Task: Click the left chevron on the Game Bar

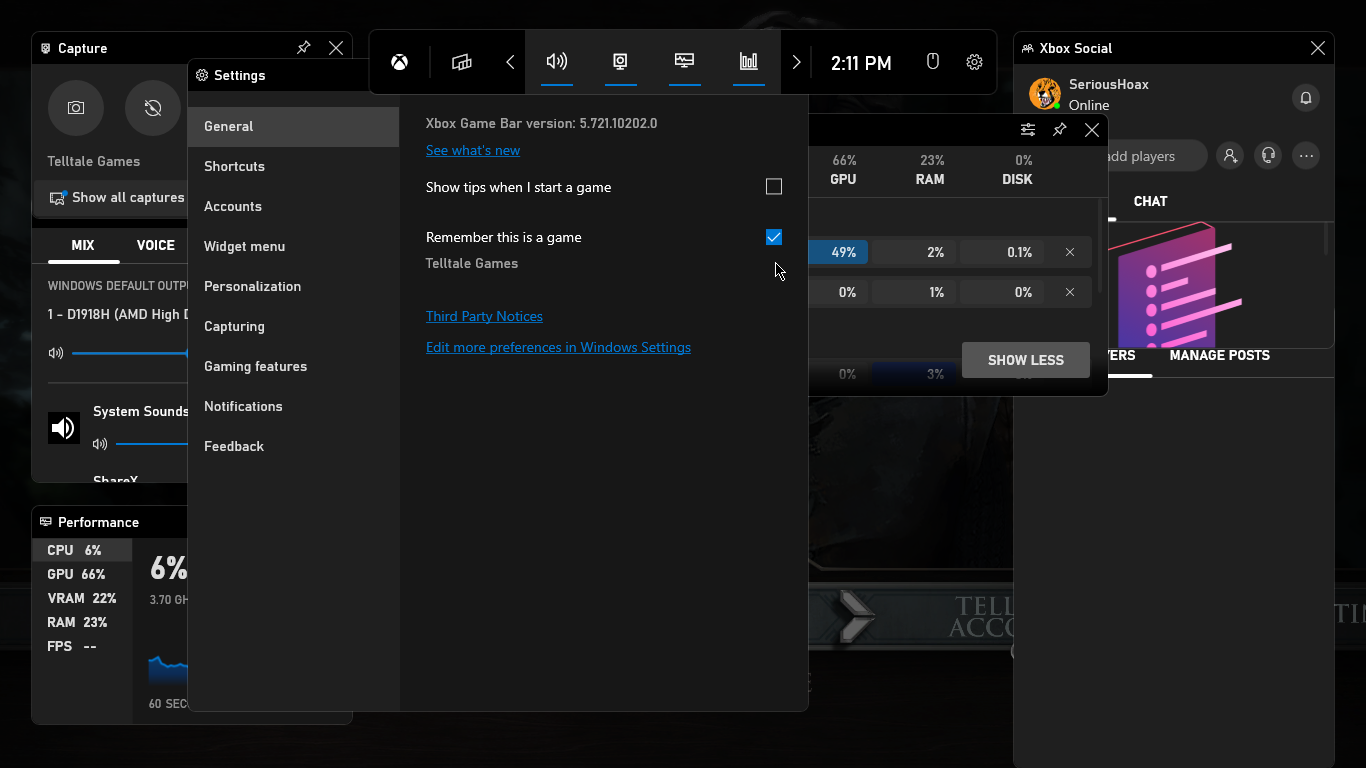Action: tap(510, 62)
